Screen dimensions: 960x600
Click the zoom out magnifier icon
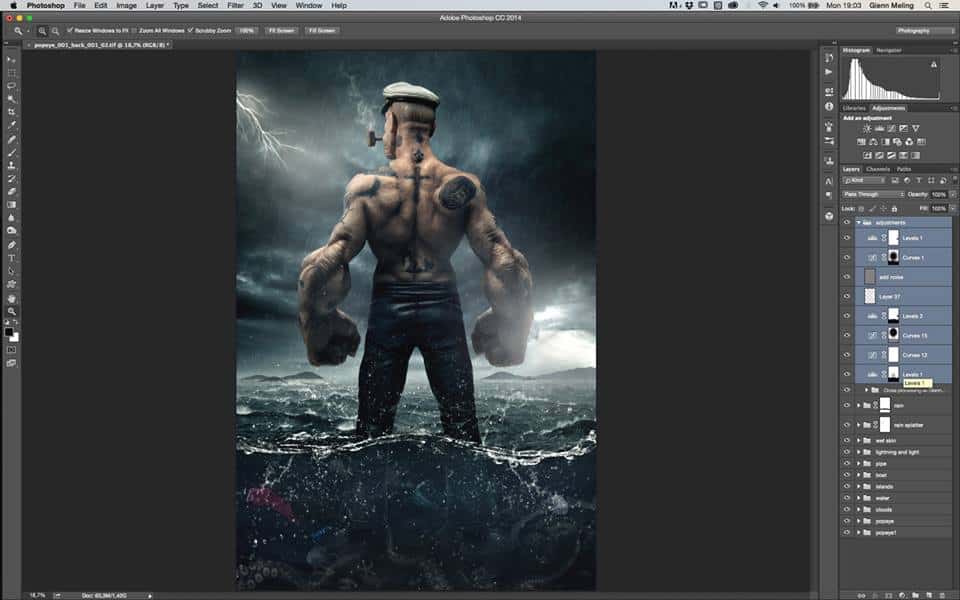(x=55, y=31)
